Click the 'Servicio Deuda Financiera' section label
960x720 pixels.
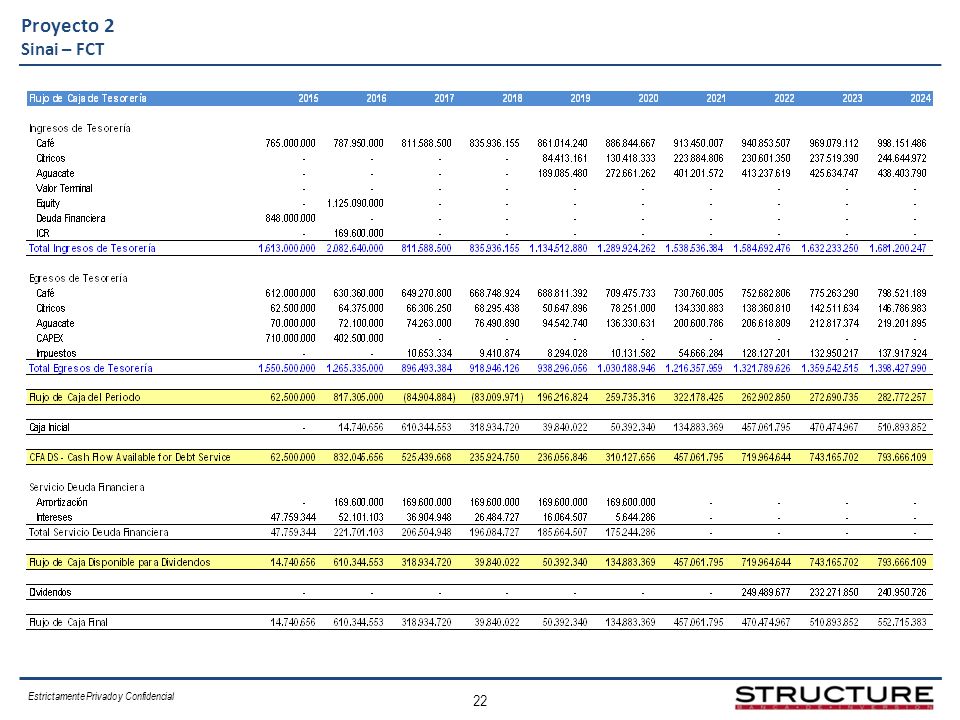pos(86,487)
